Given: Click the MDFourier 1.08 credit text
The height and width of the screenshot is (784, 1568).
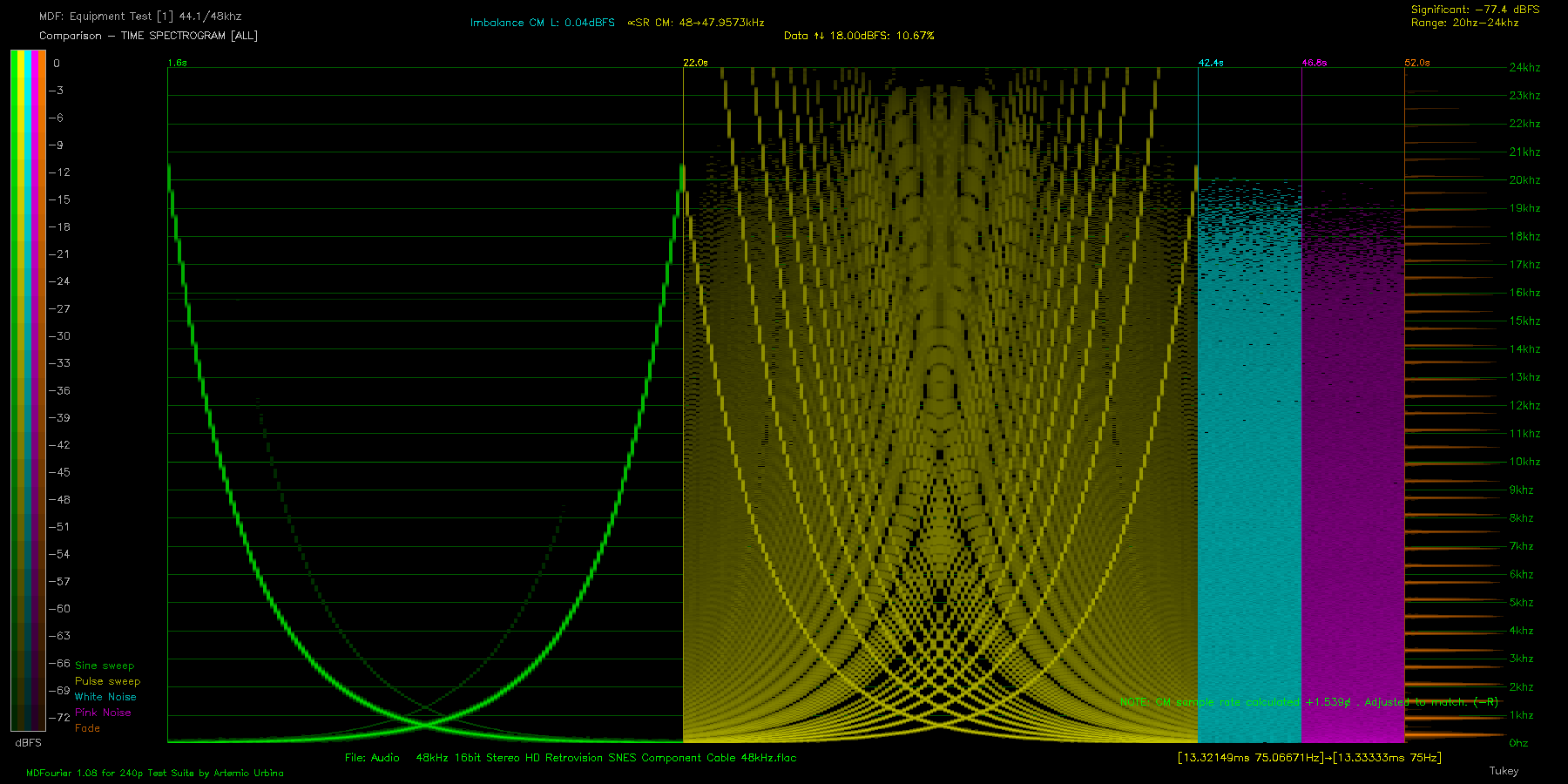Looking at the screenshot, I should 155,774.
